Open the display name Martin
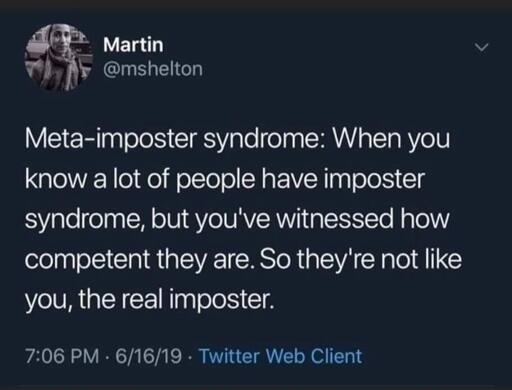Image resolution: width=512 pixels, height=390 pixels. (x=133, y=45)
